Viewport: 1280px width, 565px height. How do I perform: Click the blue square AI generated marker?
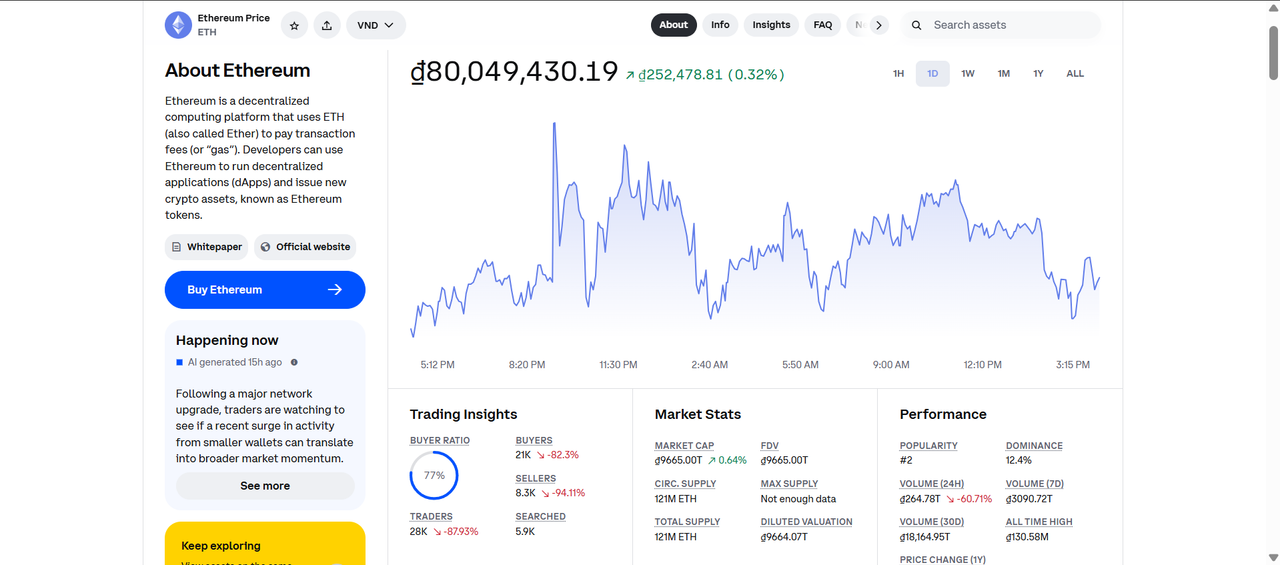180,362
